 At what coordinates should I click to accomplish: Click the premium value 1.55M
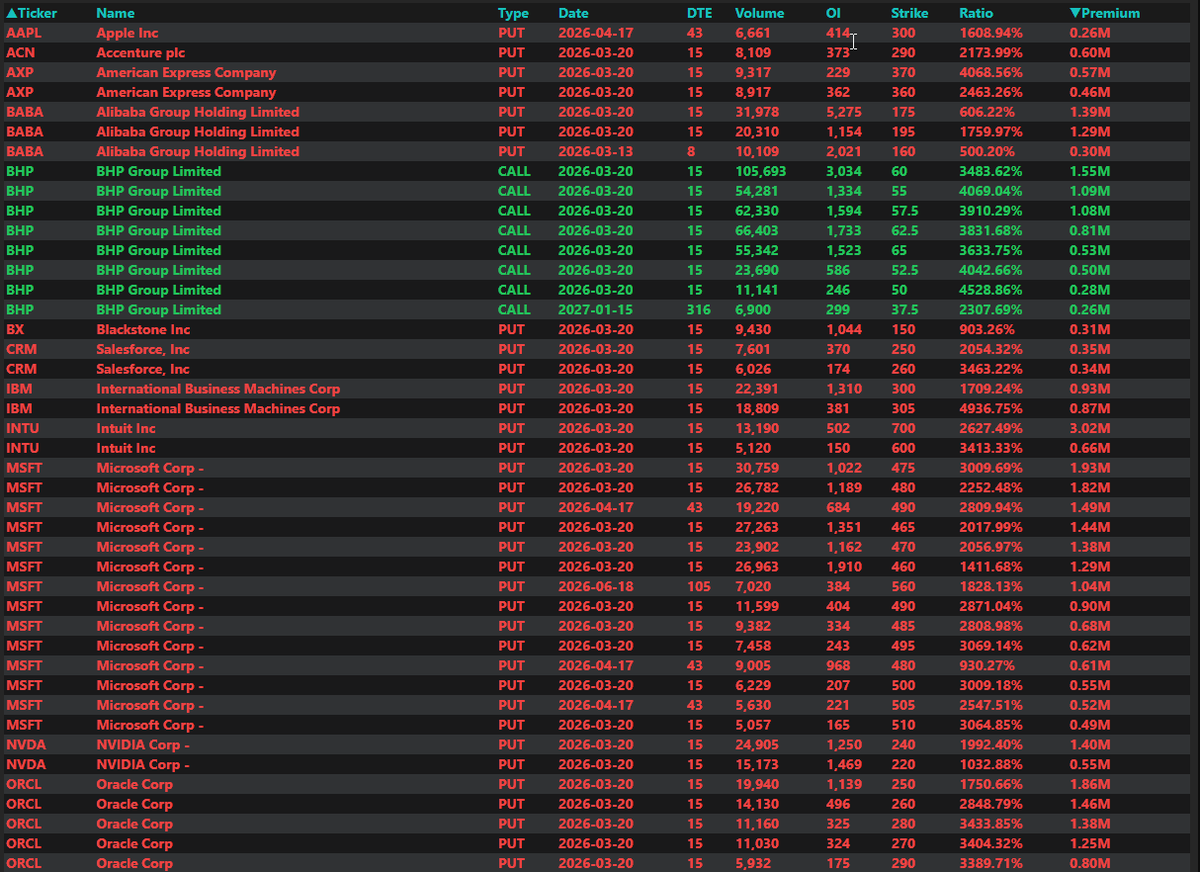click(1090, 171)
